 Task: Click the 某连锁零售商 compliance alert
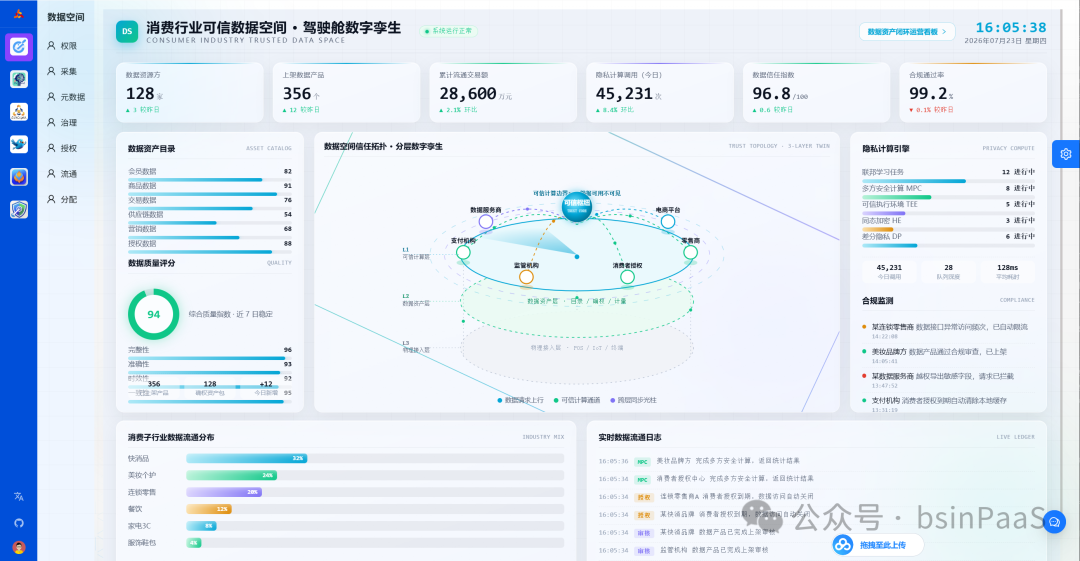(948, 331)
